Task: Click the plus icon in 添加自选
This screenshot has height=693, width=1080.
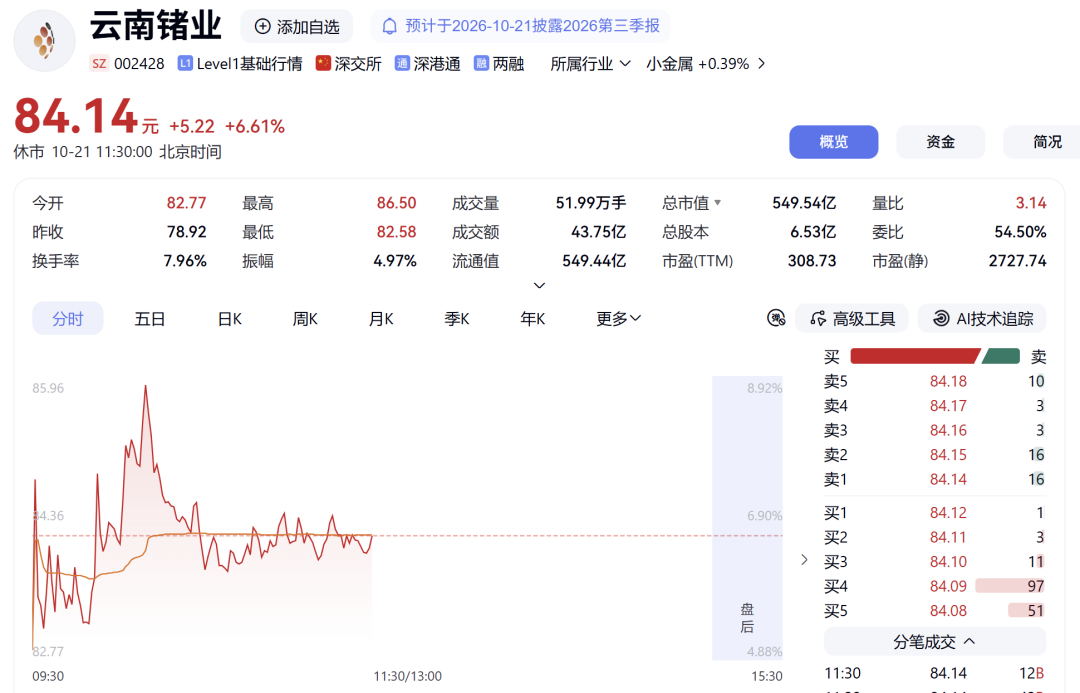Action: click(262, 27)
